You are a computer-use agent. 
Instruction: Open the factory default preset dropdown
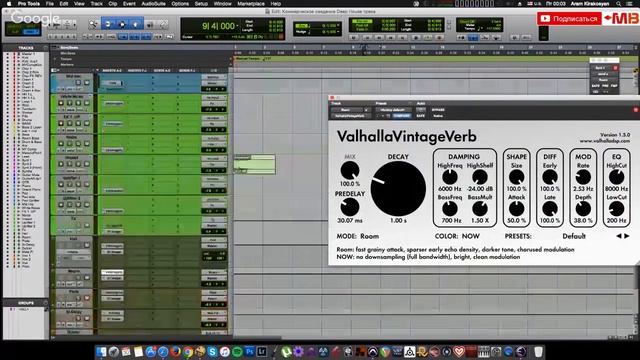393,110
